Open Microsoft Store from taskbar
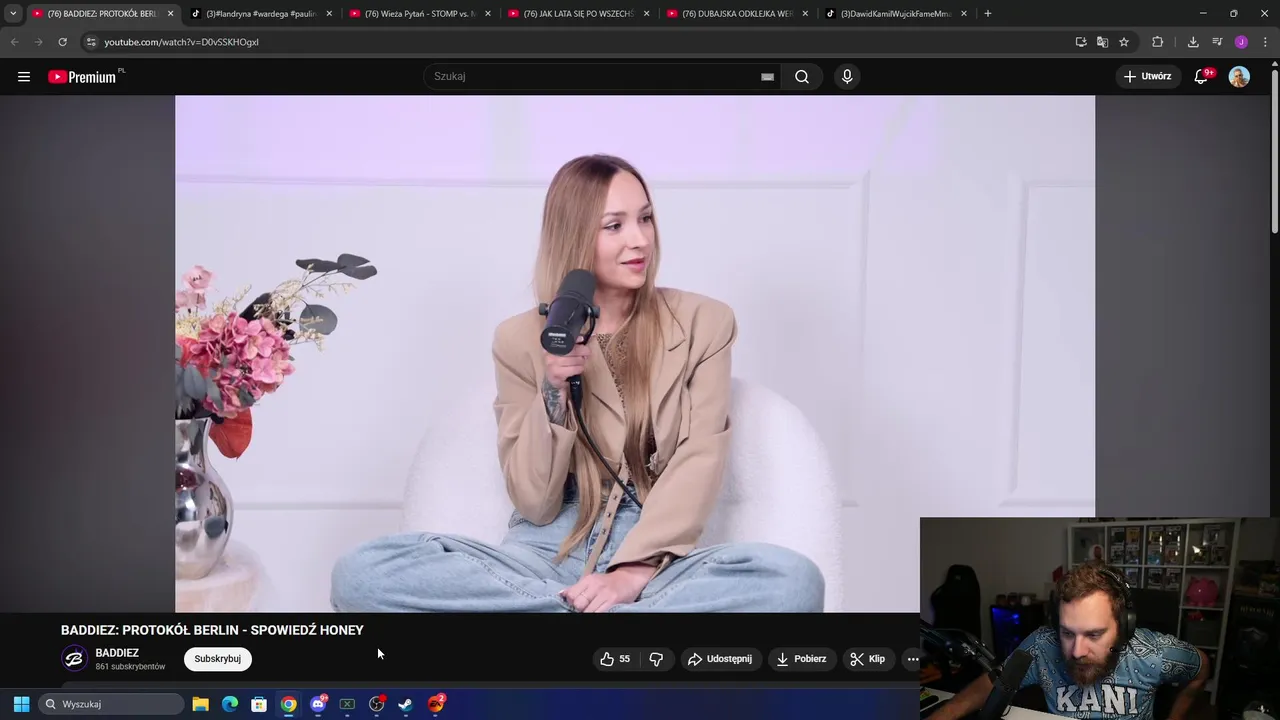 click(259, 704)
